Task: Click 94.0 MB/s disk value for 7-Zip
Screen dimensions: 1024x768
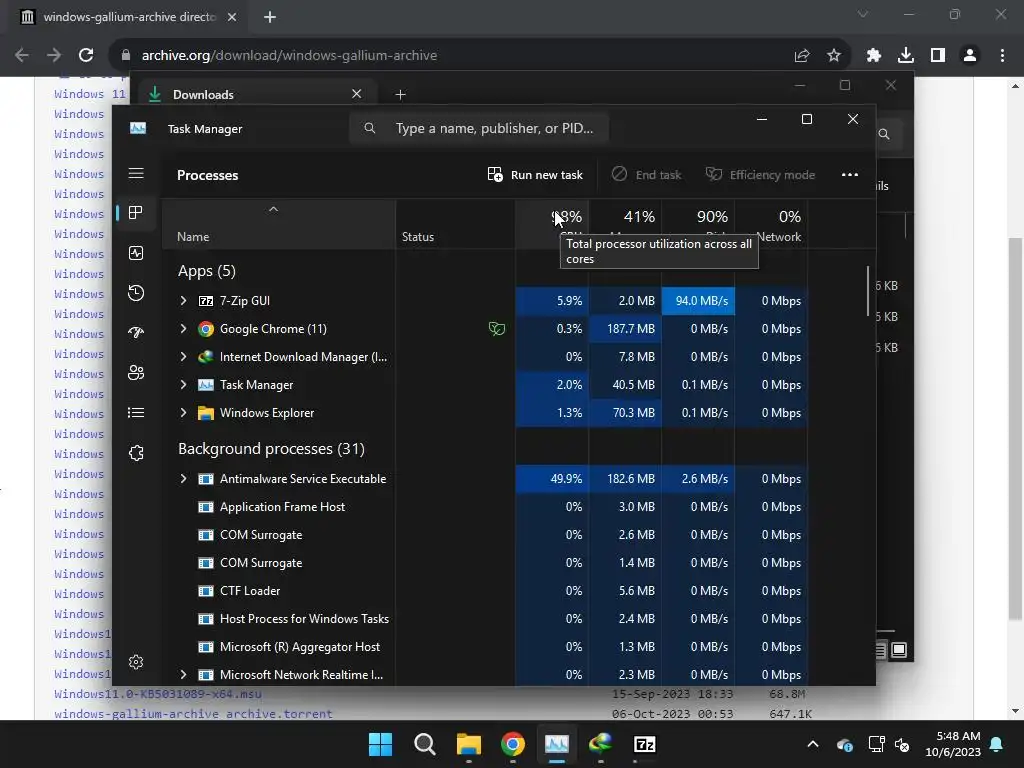Action: (698, 300)
